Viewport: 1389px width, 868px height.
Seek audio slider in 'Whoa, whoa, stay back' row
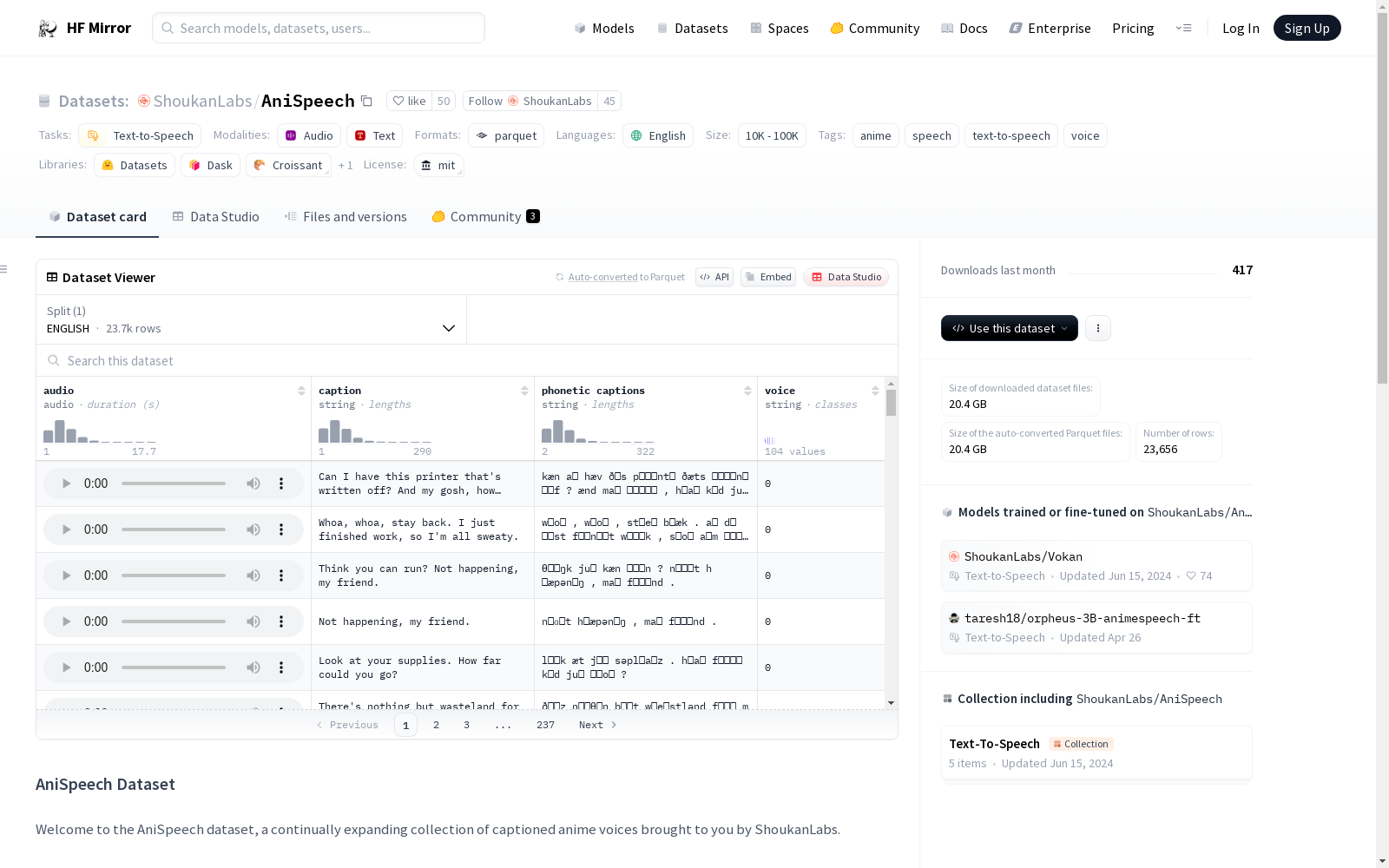tap(174, 529)
